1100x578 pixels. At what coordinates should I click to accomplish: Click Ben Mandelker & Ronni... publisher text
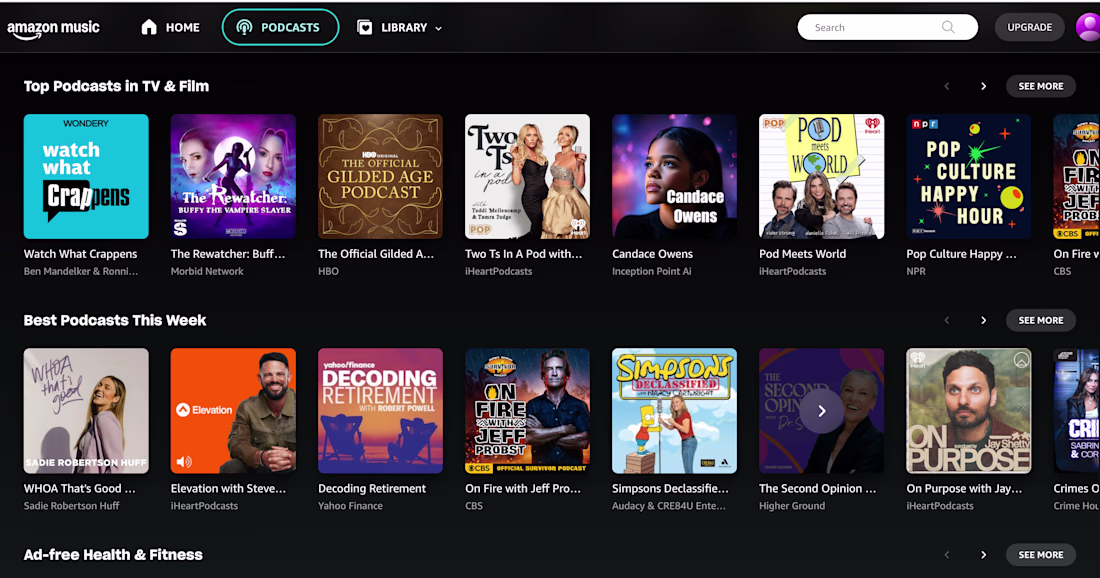[x=81, y=271]
